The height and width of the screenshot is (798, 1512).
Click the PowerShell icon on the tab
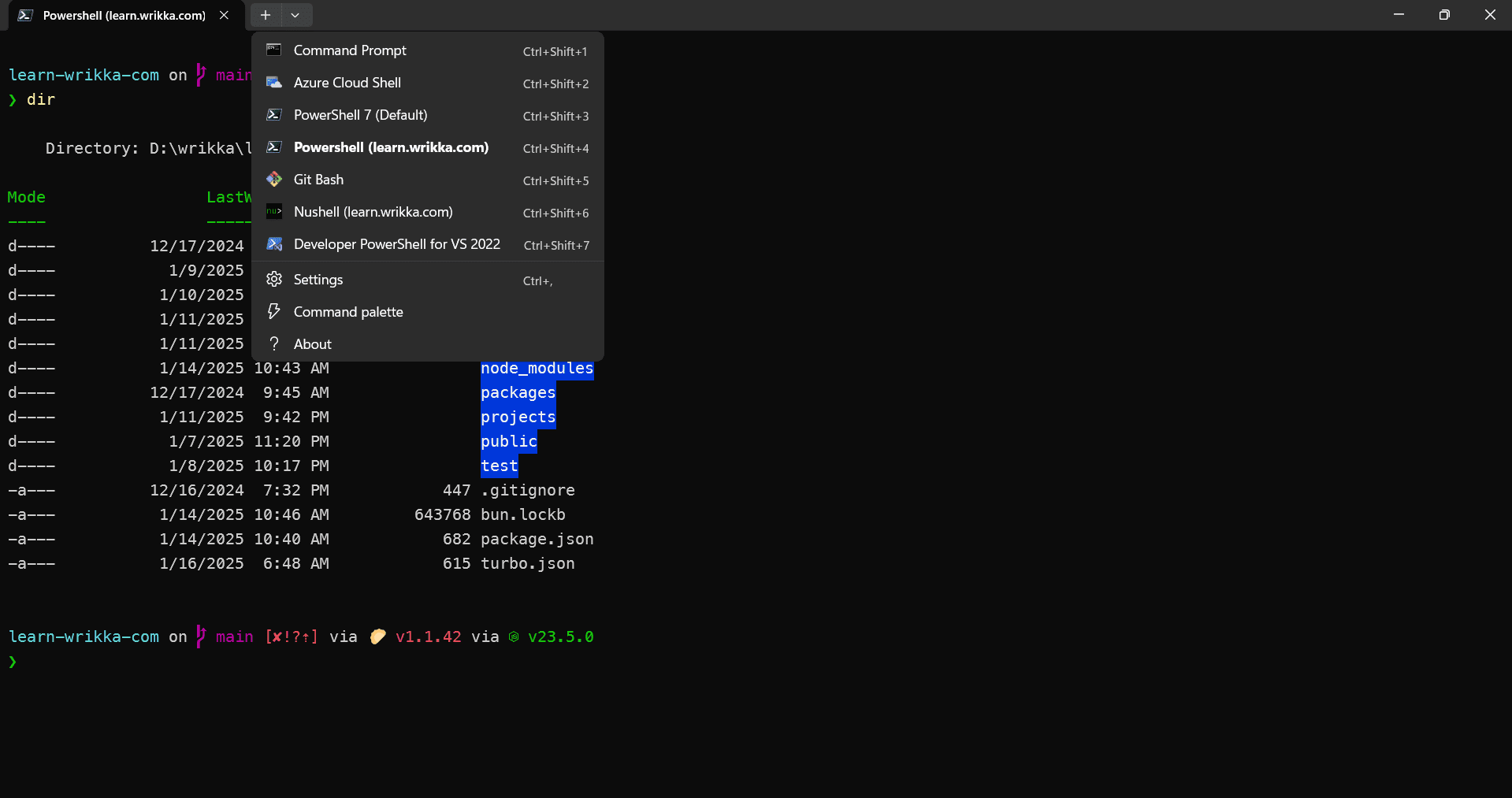tap(25, 15)
